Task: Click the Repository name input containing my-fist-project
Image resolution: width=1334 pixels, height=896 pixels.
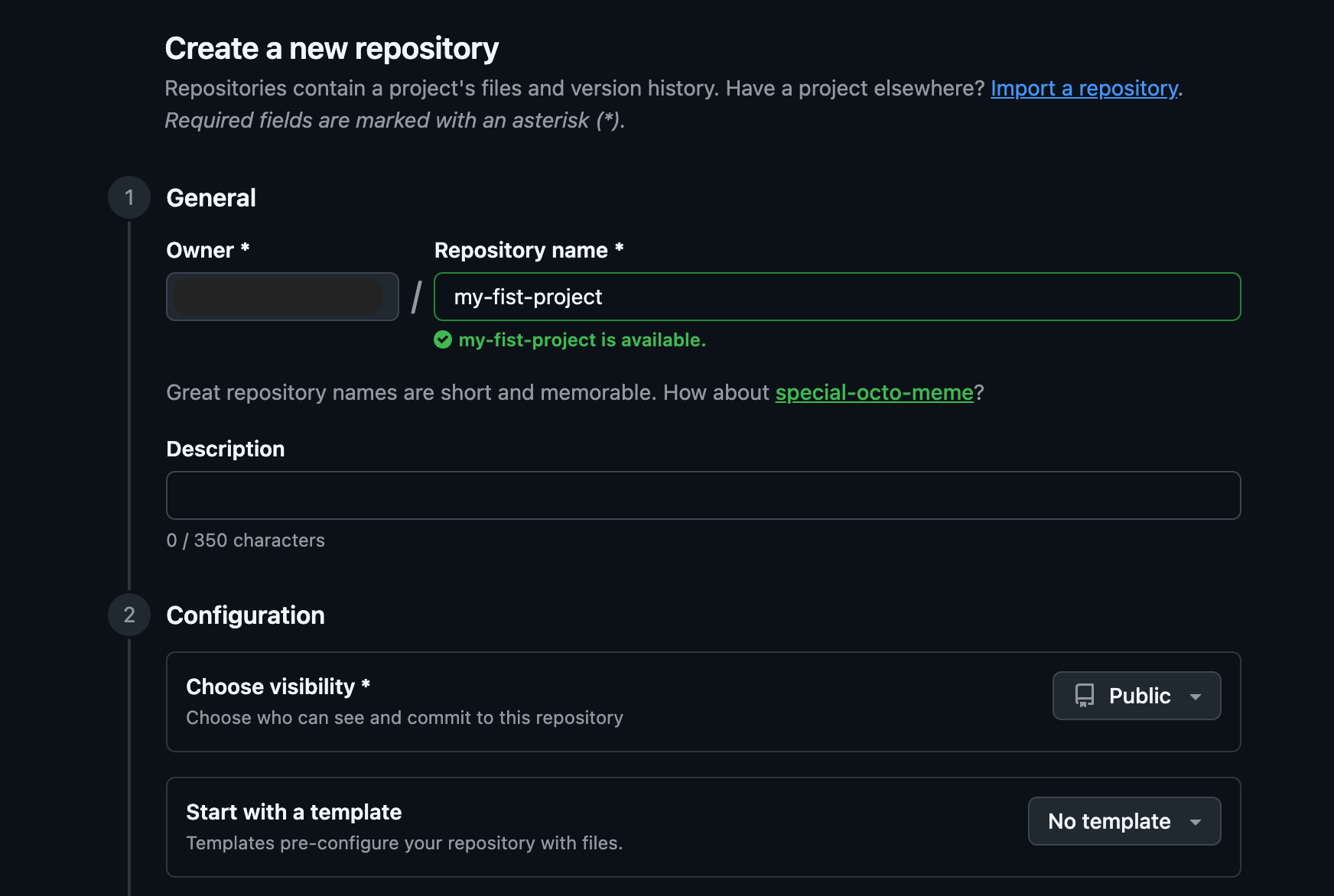Action: tap(836, 297)
